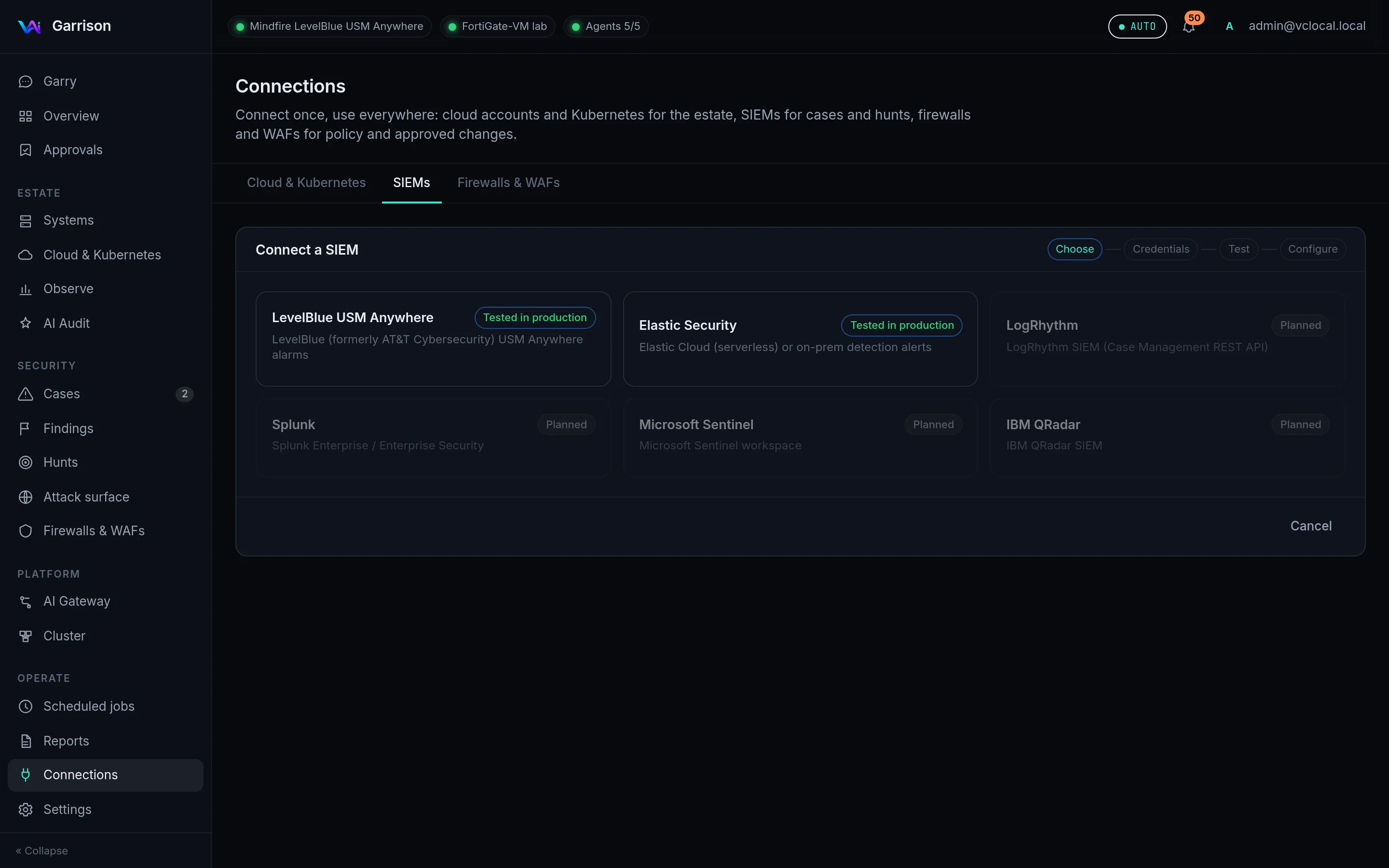
Task: Click the Choose wizard step
Action: coord(1075,249)
